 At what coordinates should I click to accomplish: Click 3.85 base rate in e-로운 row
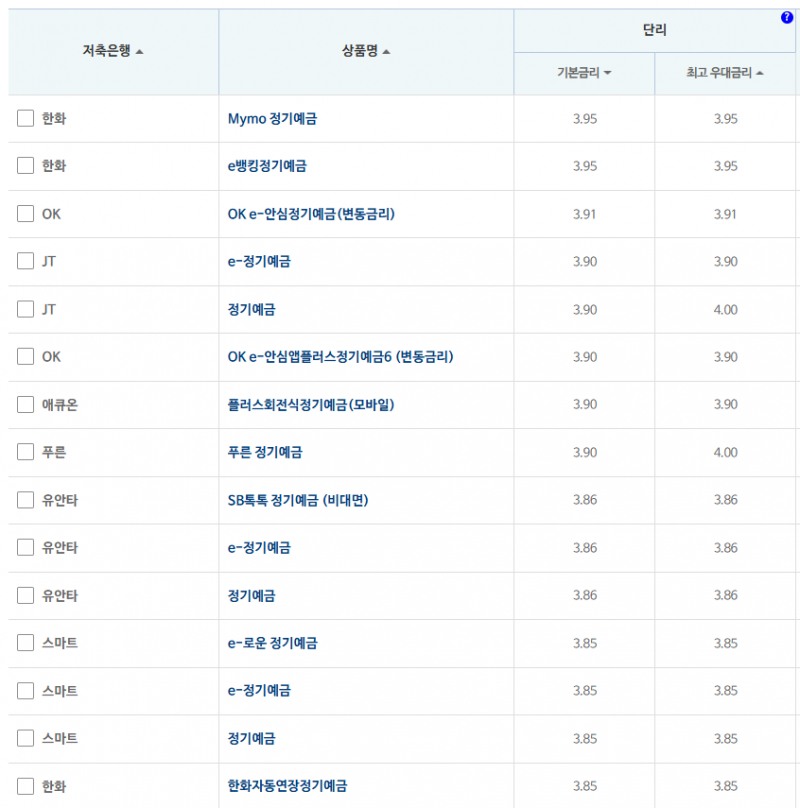click(585, 643)
